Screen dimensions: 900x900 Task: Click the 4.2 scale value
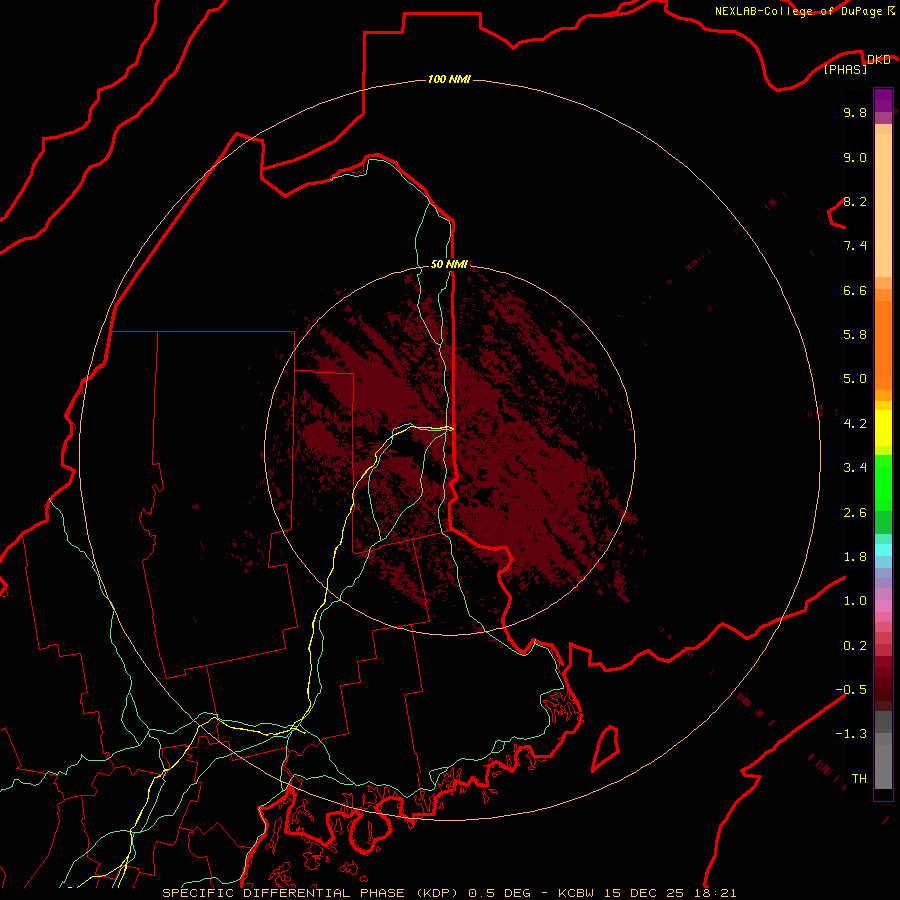point(855,424)
